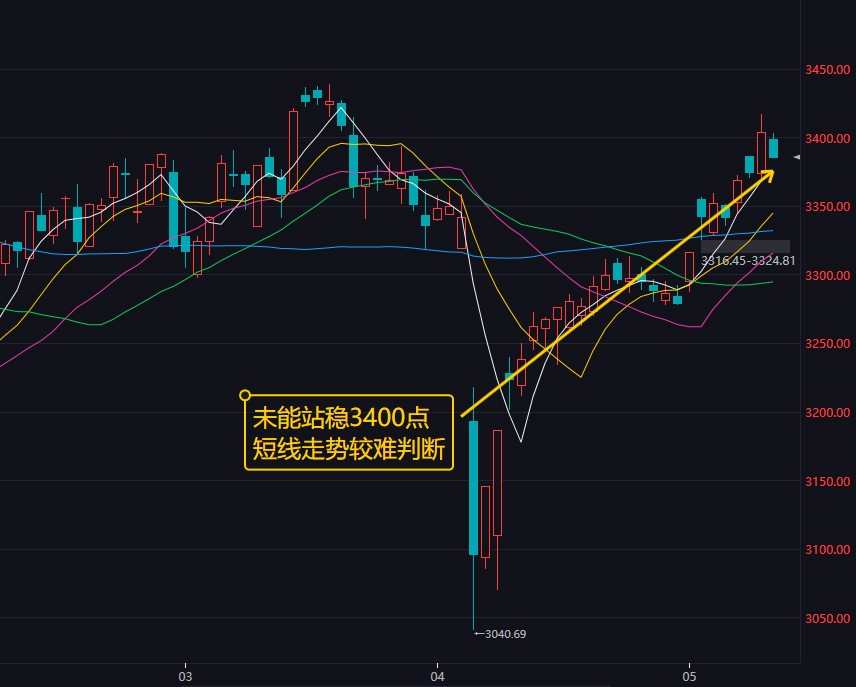Click the 3450.00 price axis label
Image resolution: width=856 pixels, height=687 pixels.
pos(828,70)
